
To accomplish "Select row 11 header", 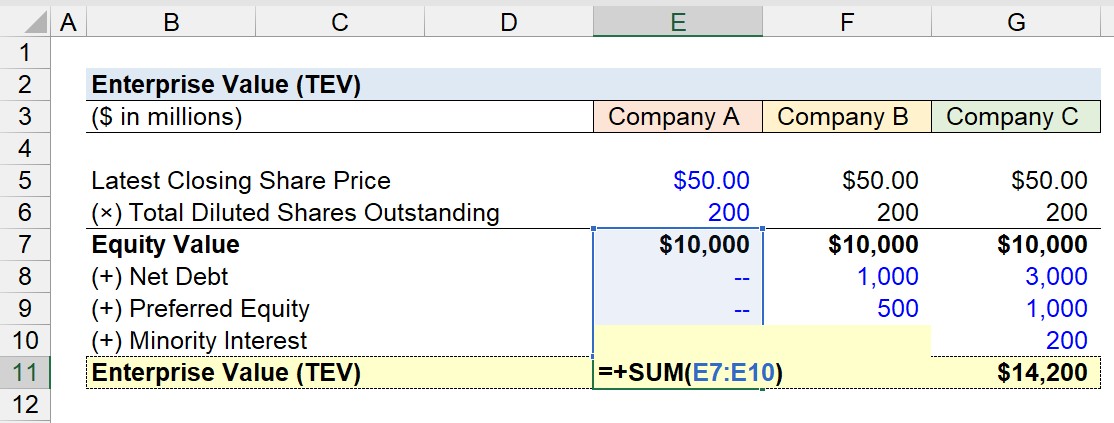I will 25,373.
